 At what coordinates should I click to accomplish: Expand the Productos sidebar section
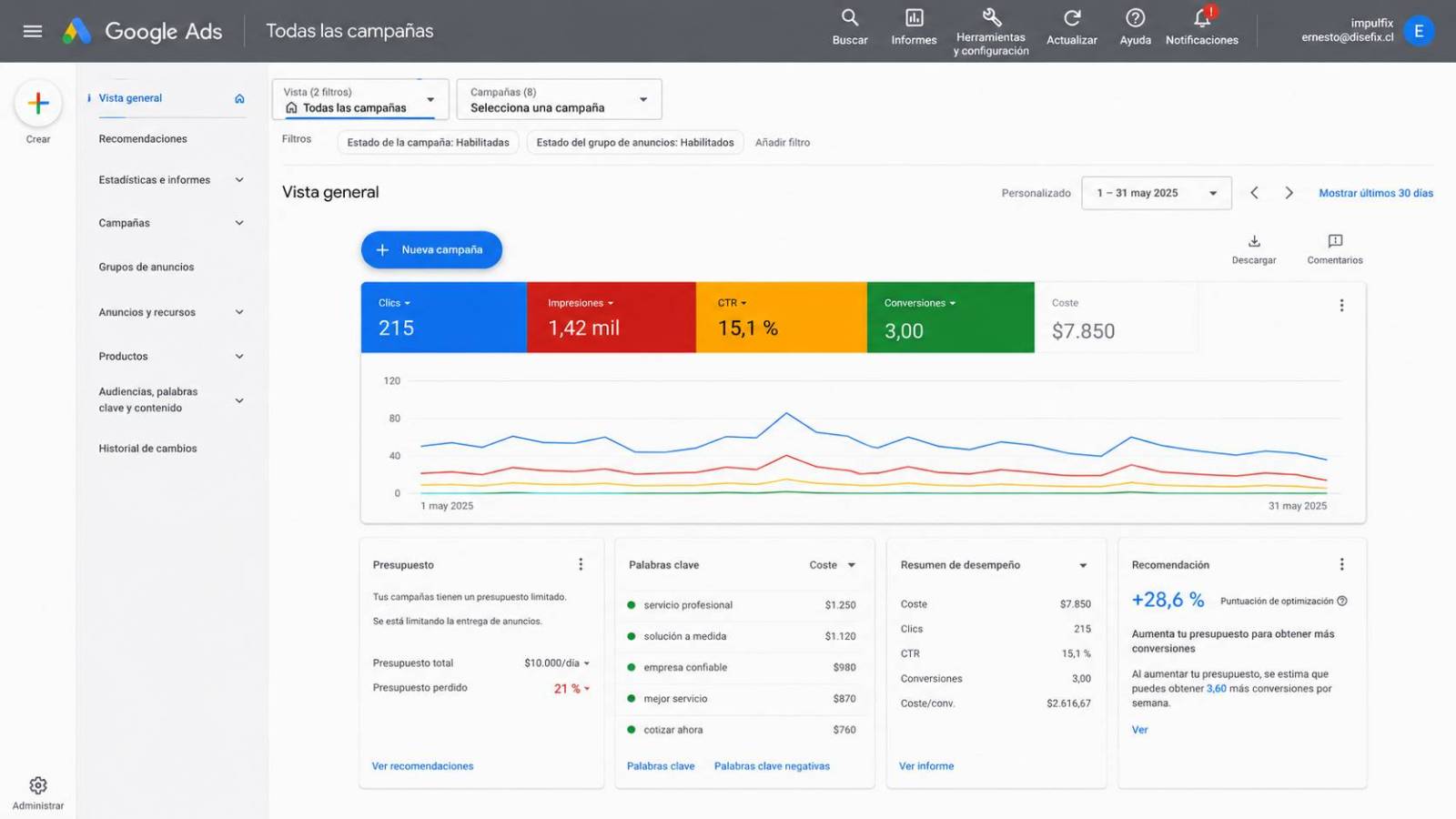[239, 357]
